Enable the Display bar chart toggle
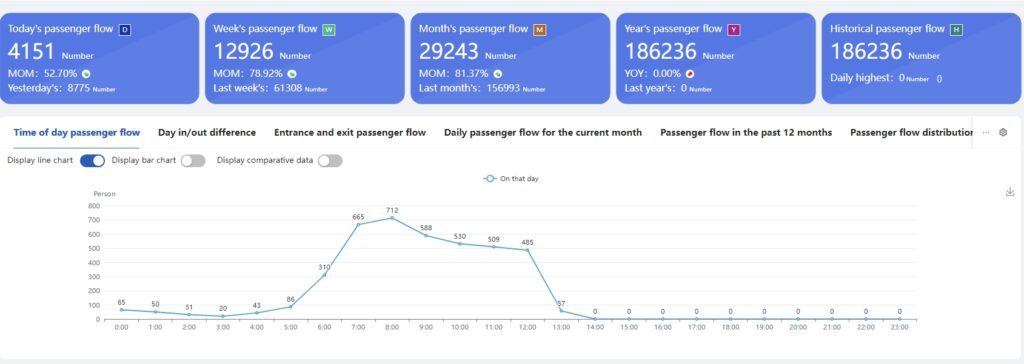 point(193,161)
